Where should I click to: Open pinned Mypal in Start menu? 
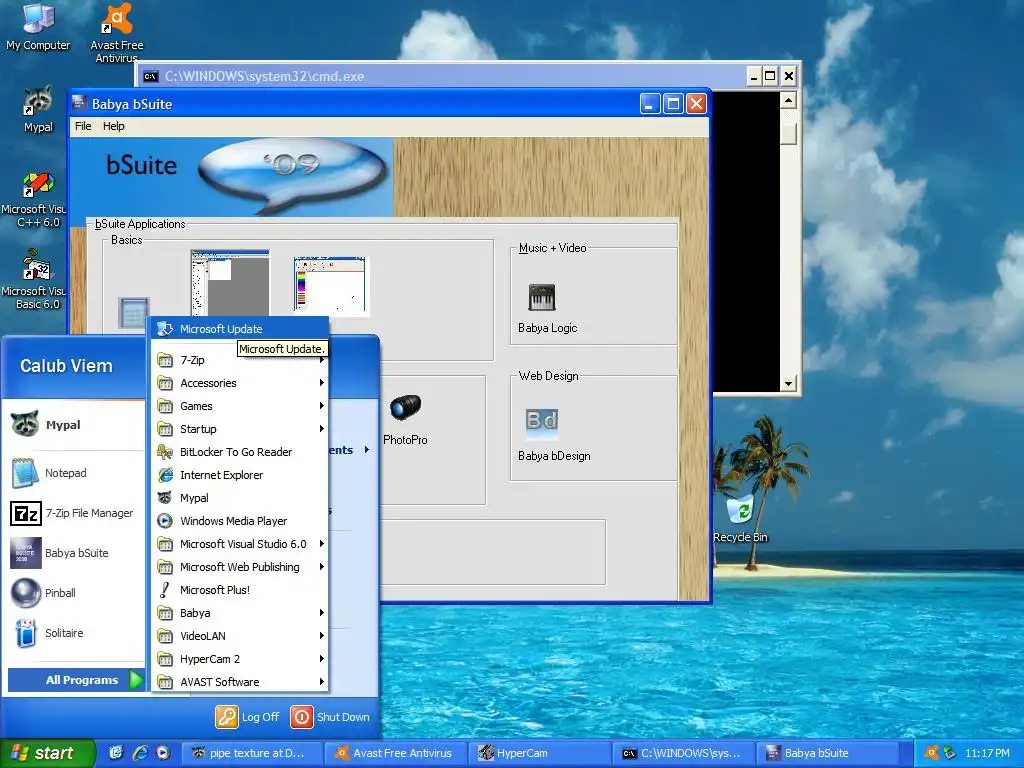(76, 424)
